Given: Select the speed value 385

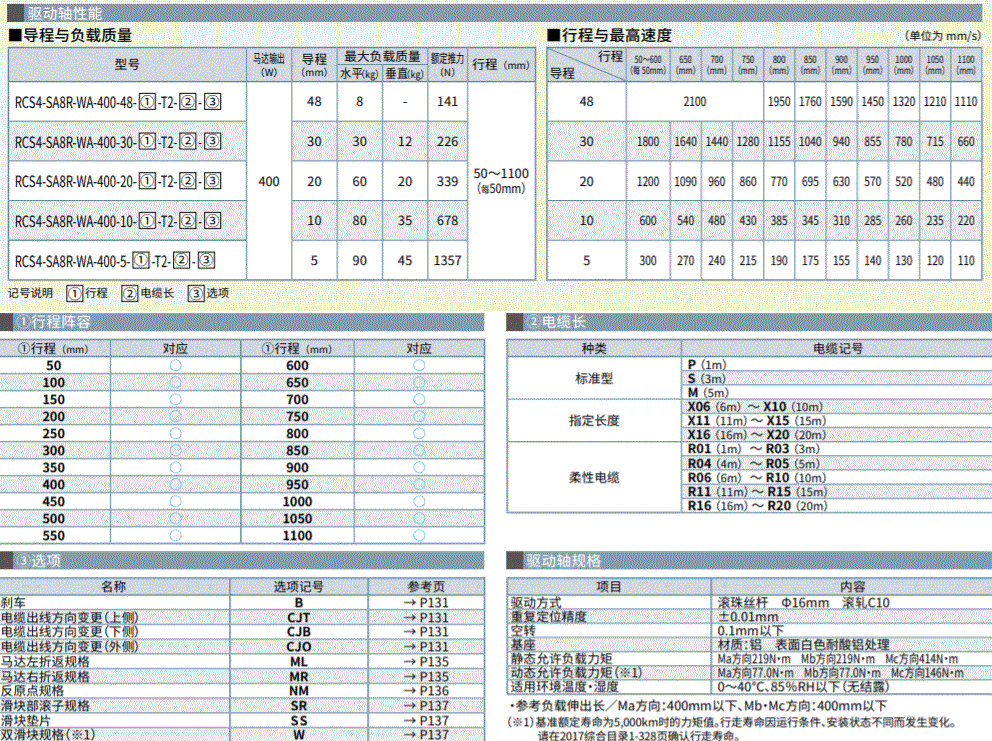Looking at the screenshot, I should (779, 221).
